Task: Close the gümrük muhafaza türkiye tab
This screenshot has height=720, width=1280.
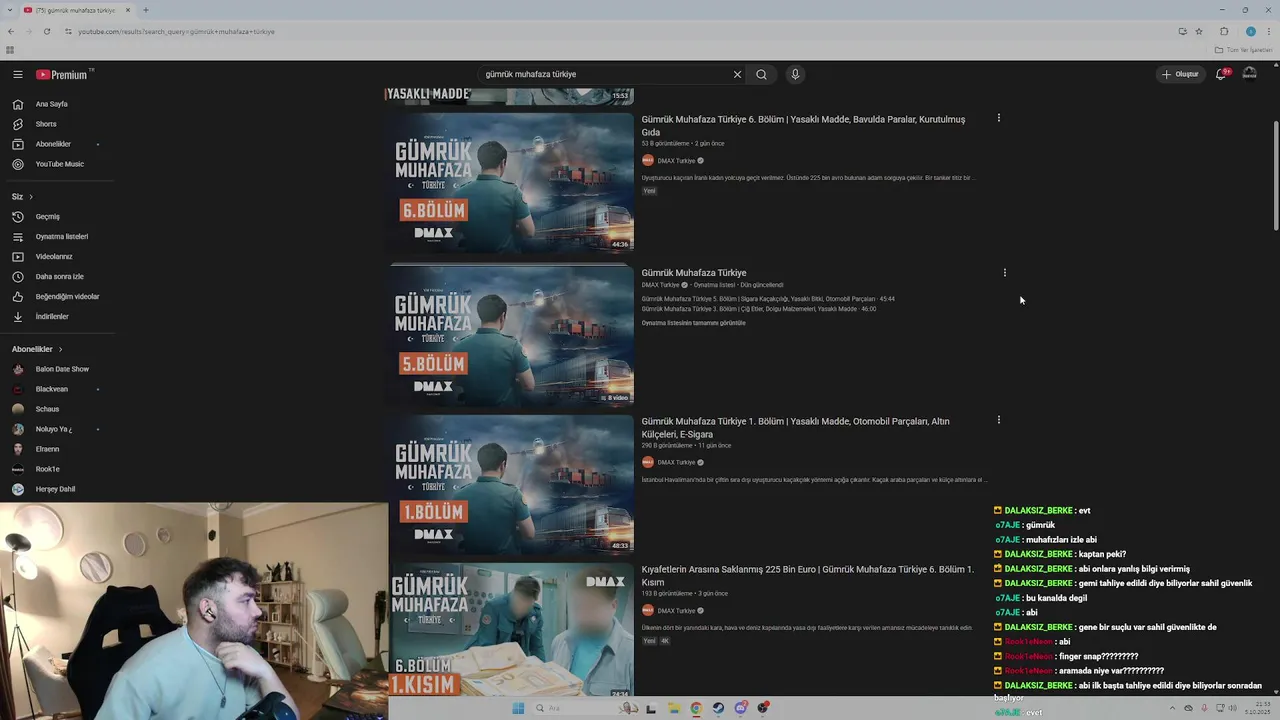Action: pyautogui.click(x=128, y=10)
